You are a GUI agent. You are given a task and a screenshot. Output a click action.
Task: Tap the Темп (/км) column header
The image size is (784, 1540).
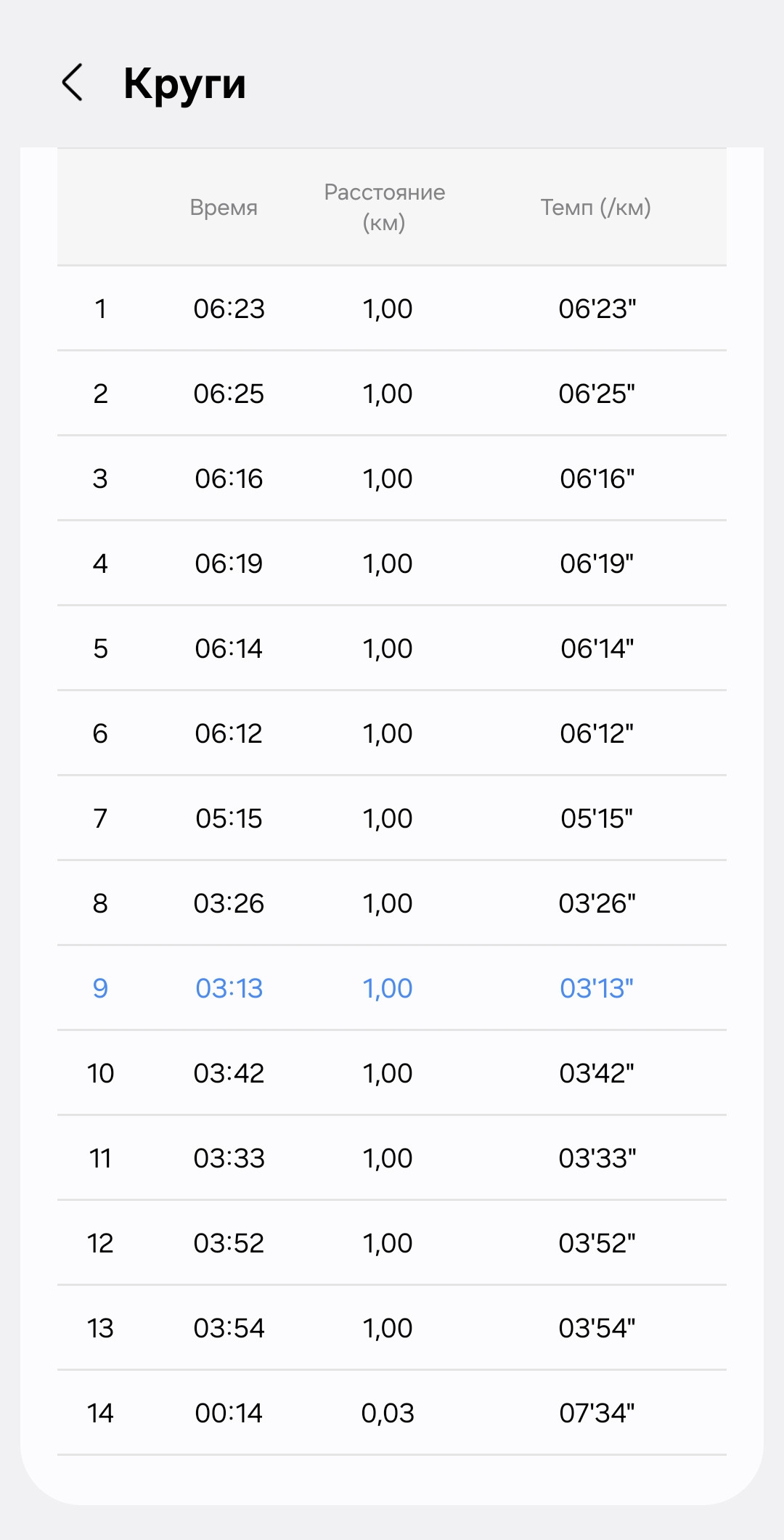tap(595, 208)
